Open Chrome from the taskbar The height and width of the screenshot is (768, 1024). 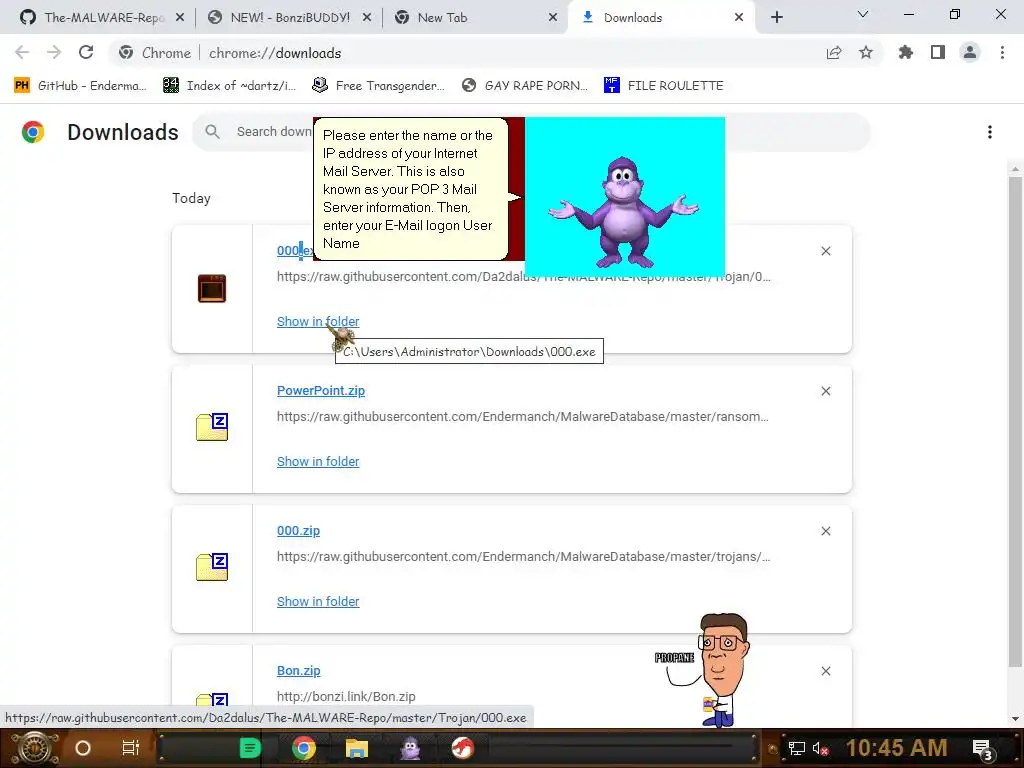[x=304, y=748]
